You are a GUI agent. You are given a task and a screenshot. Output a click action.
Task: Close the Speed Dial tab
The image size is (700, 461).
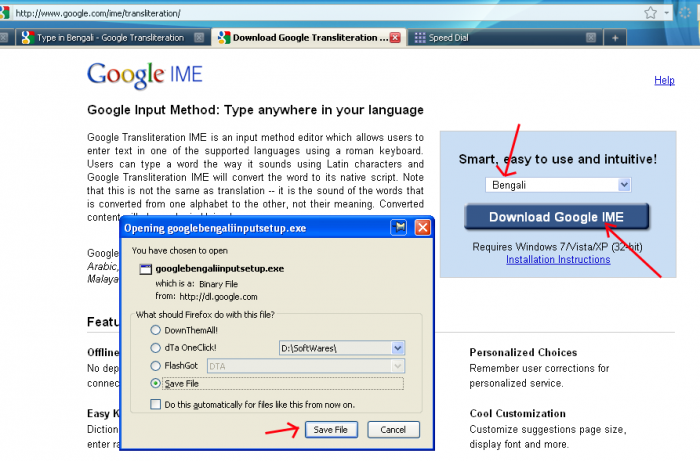tap(591, 37)
